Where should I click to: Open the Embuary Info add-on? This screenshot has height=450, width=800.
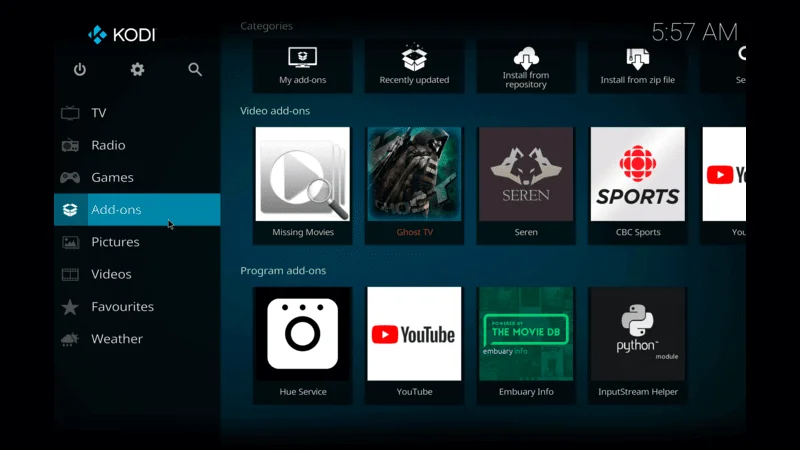(526, 345)
